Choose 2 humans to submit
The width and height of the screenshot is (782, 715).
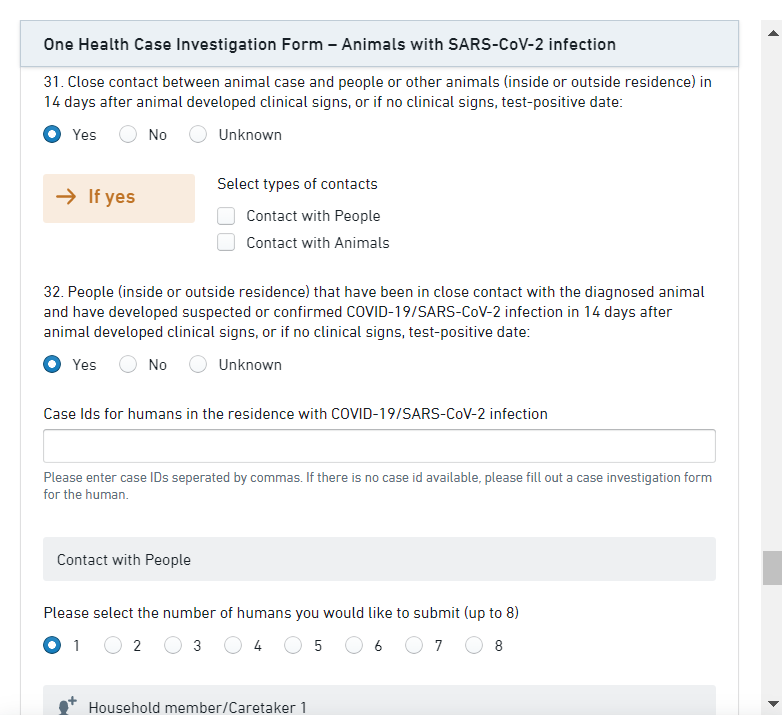pos(113,646)
